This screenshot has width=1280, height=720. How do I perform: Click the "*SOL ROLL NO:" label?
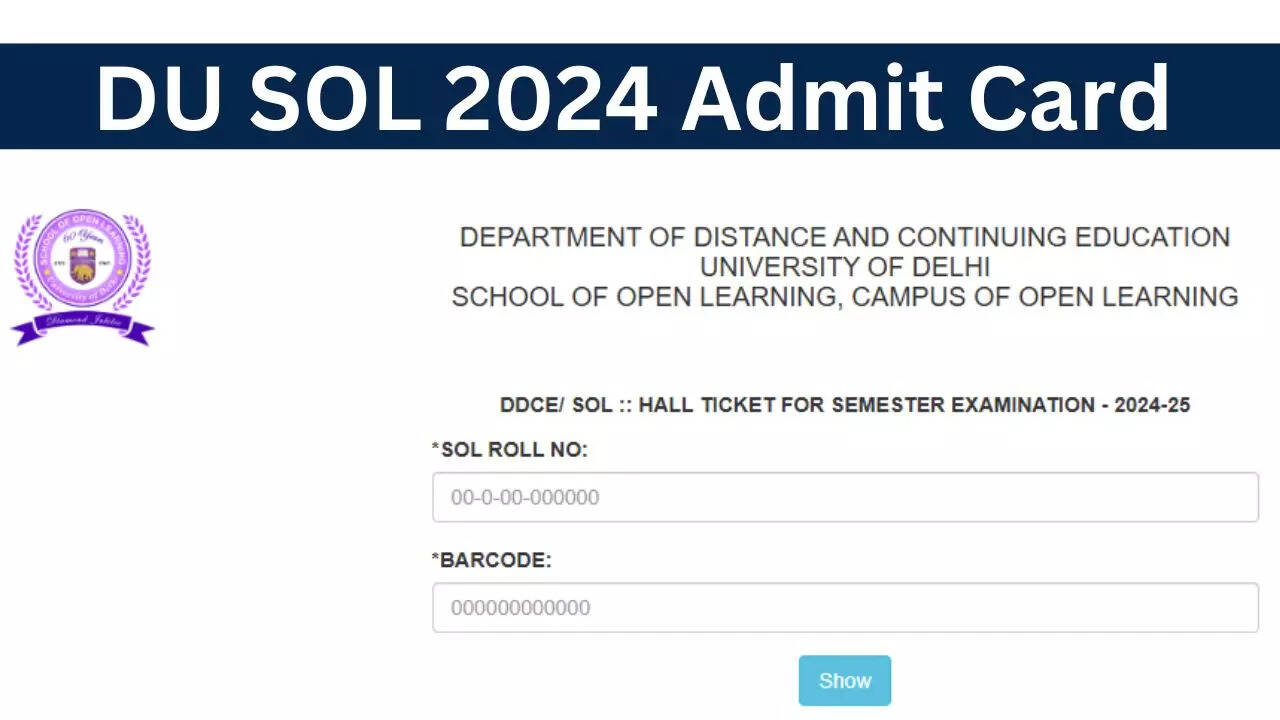point(510,450)
